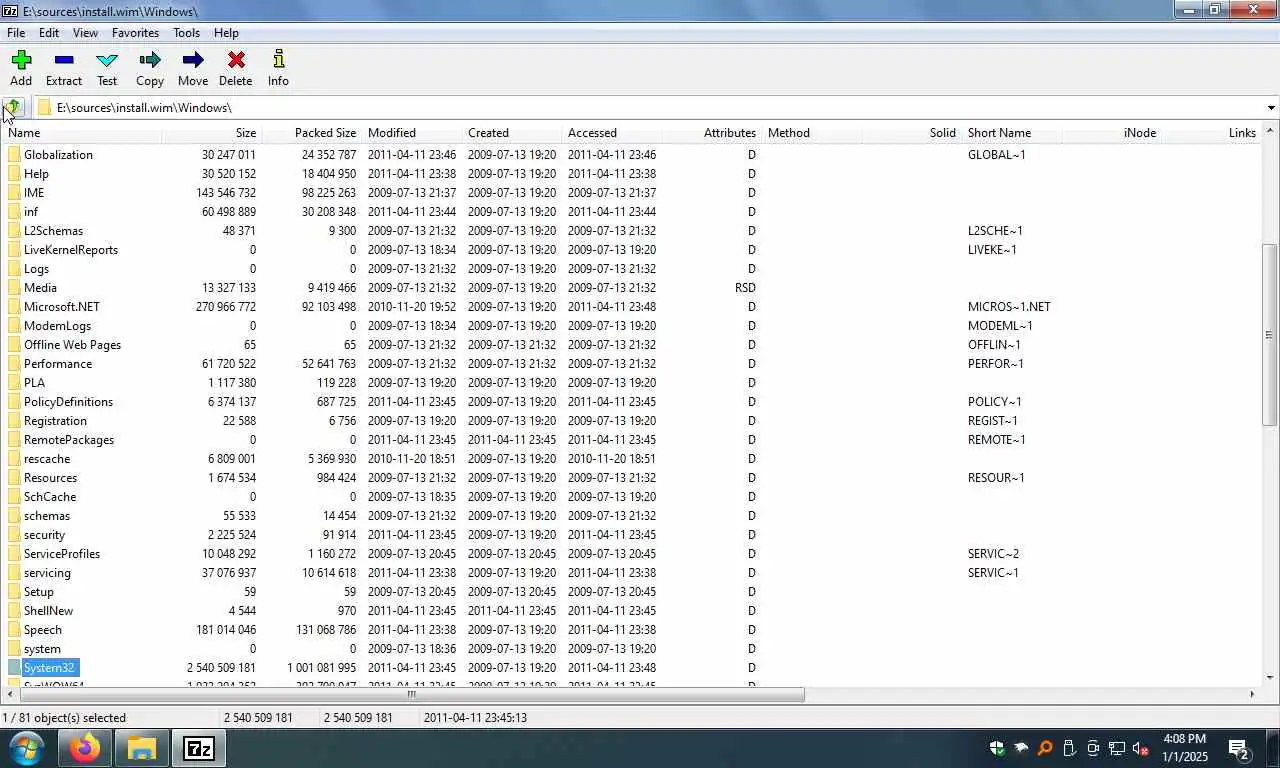Image resolution: width=1280 pixels, height=768 pixels.
Task: Sort by Packed Size column header
Action: point(311,133)
